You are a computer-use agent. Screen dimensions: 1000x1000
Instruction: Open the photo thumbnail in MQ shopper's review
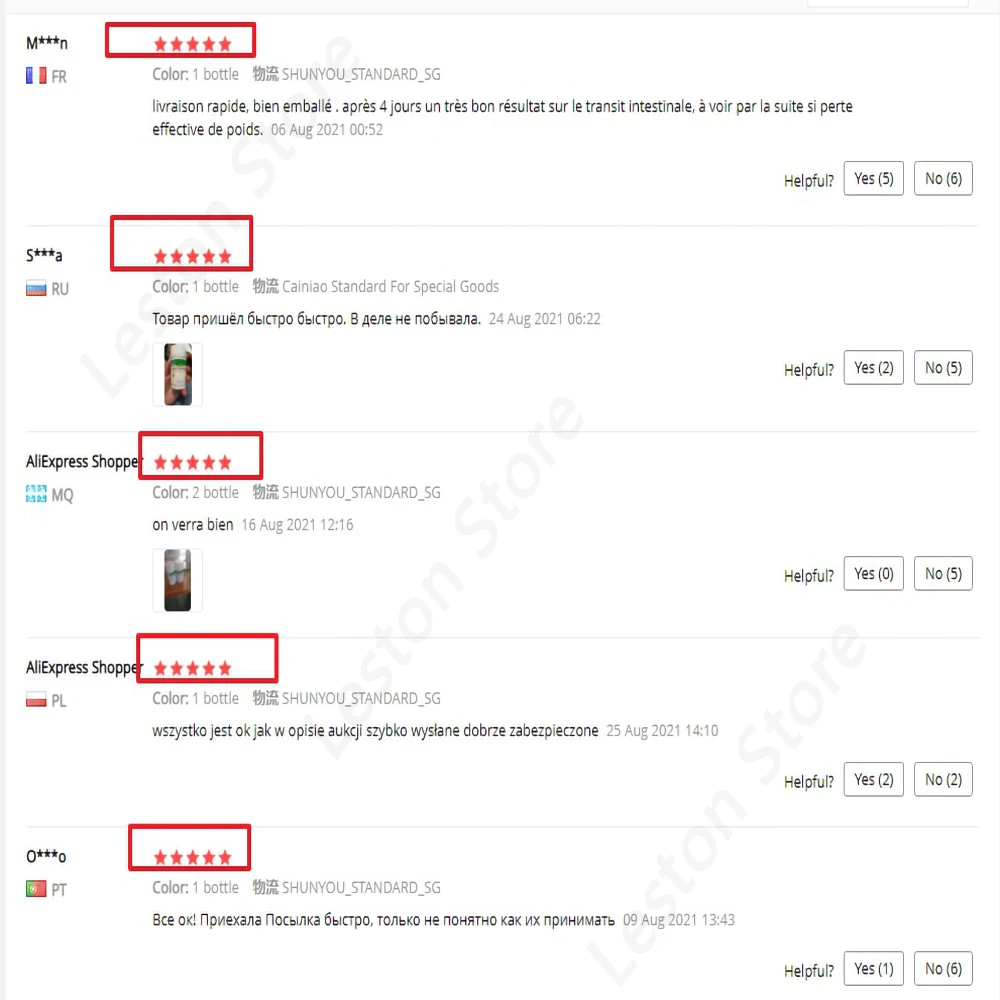click(x=177, y=580)
